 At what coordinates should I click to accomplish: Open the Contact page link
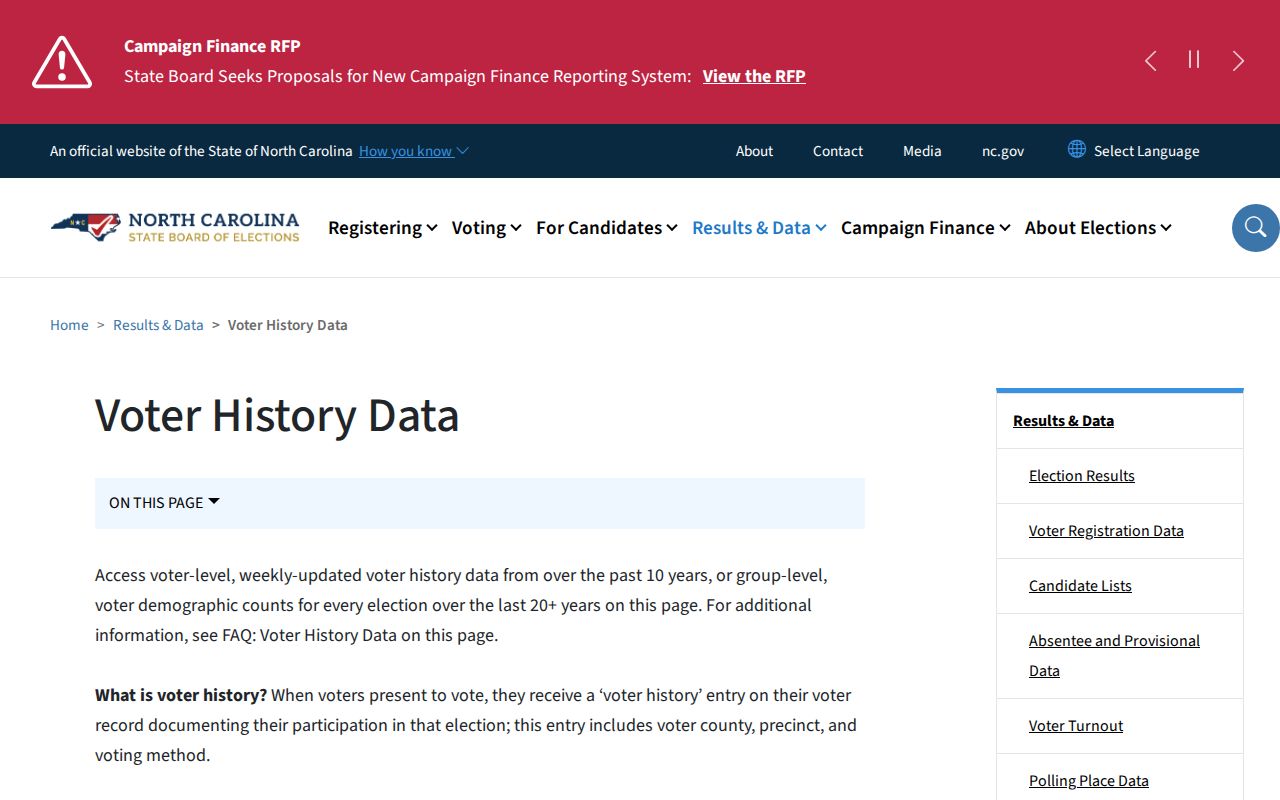838,151
